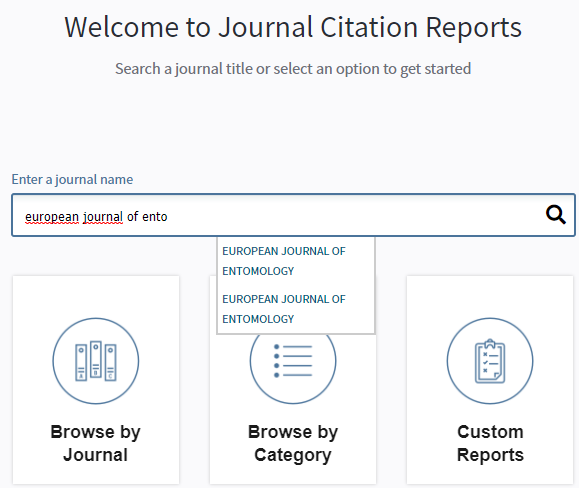Select second EUROPEAN JOURNAL OF ENTOMOLOGY suggestion

284,309
